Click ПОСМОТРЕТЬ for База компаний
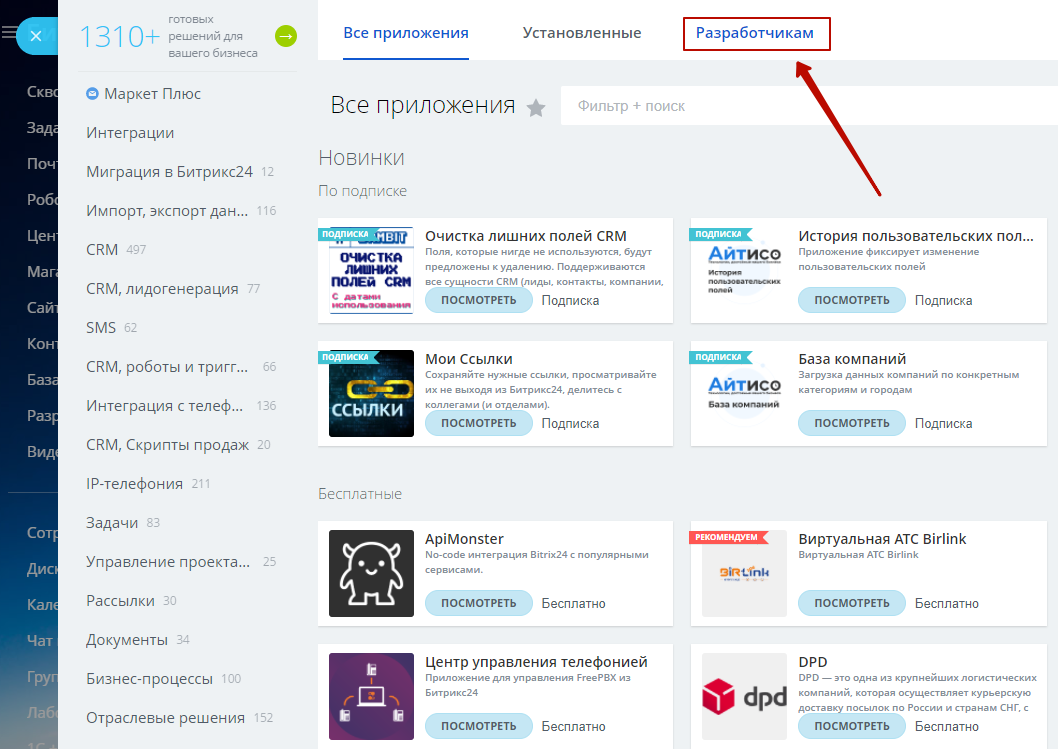 pos(852,423)
